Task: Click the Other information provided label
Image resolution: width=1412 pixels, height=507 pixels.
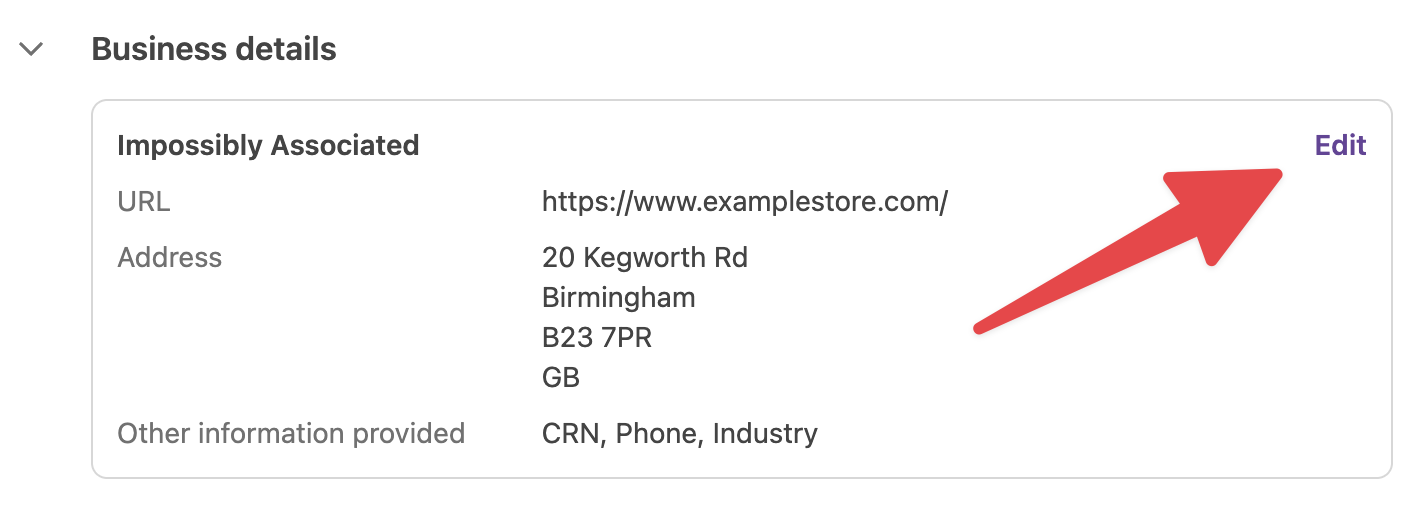Action: [x=291, y=433]
